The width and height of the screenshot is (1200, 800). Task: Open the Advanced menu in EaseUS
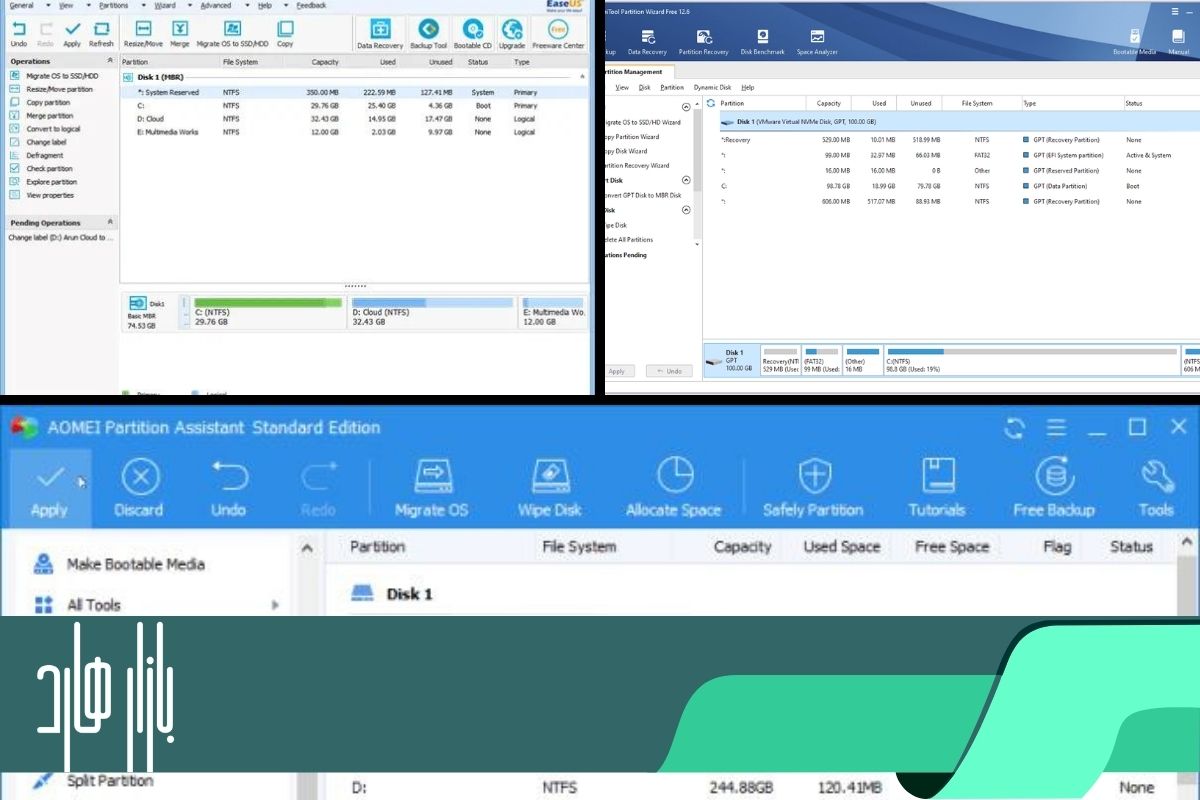(215, 5)
